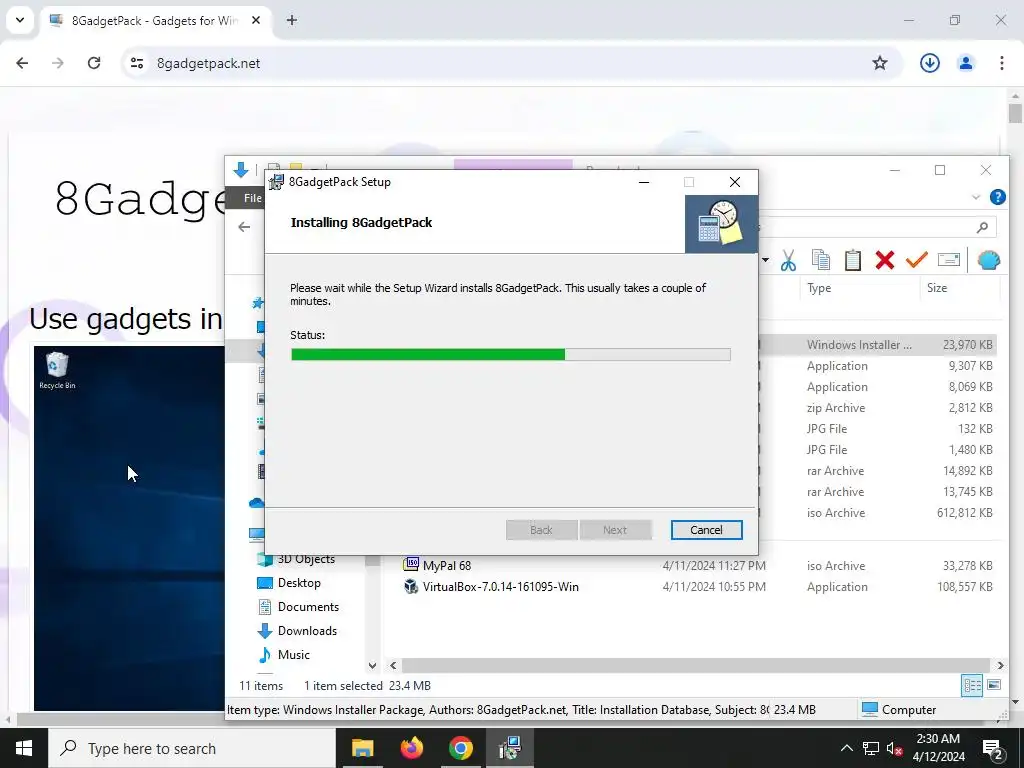
Task: Open Chrome tab search dropdown
Action: (20, 20)
